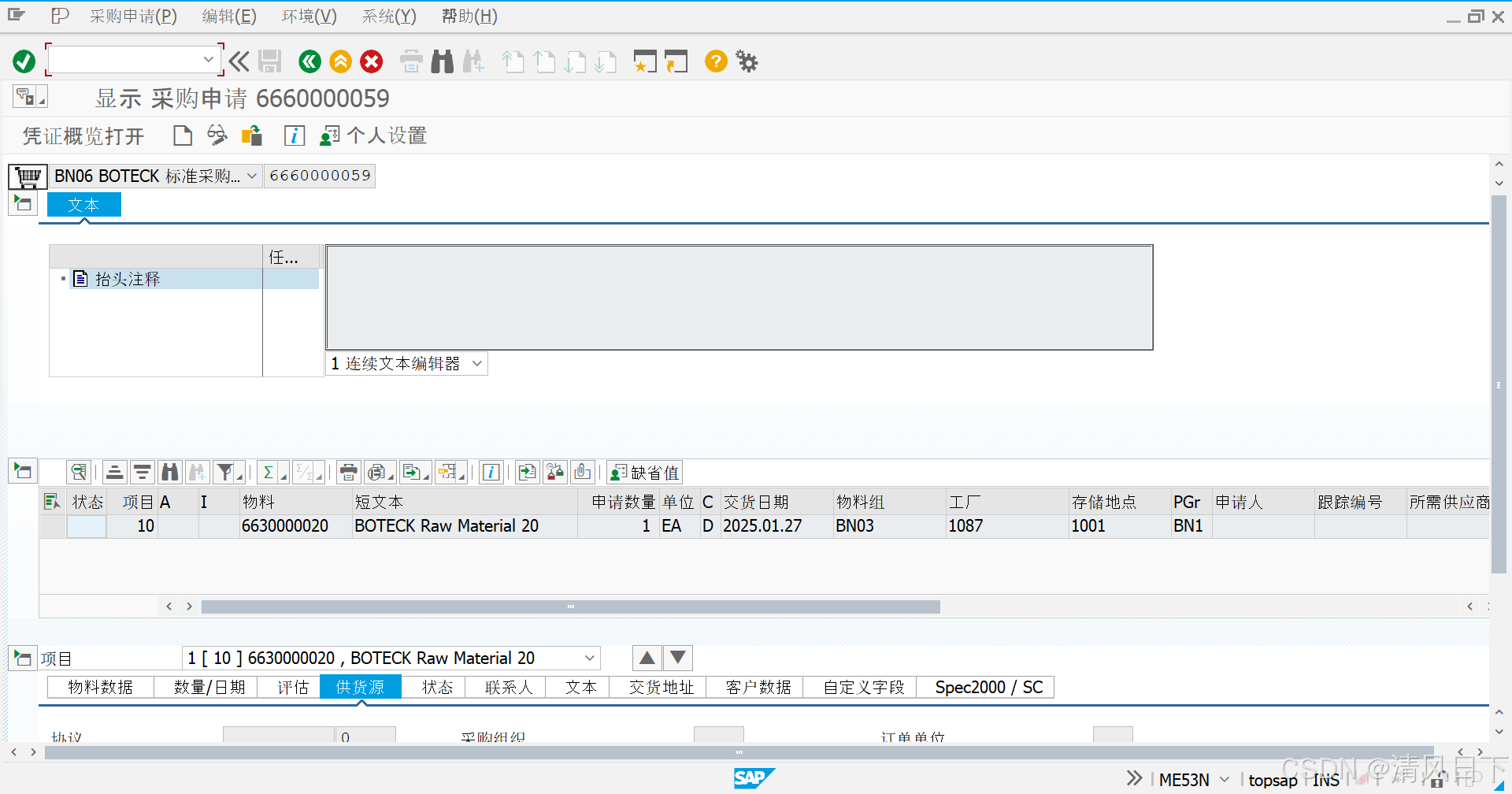Click the yellow Exit up-arrow icon
Image resolution: width=1512 pixels, height=794 pixels.
coord(340,61)
